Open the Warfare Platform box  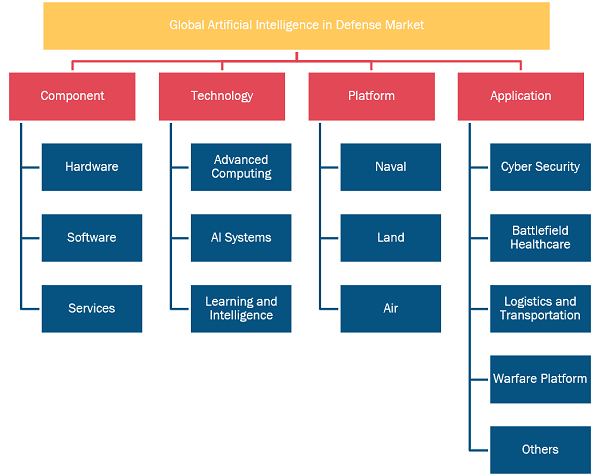tap(540, 379)
